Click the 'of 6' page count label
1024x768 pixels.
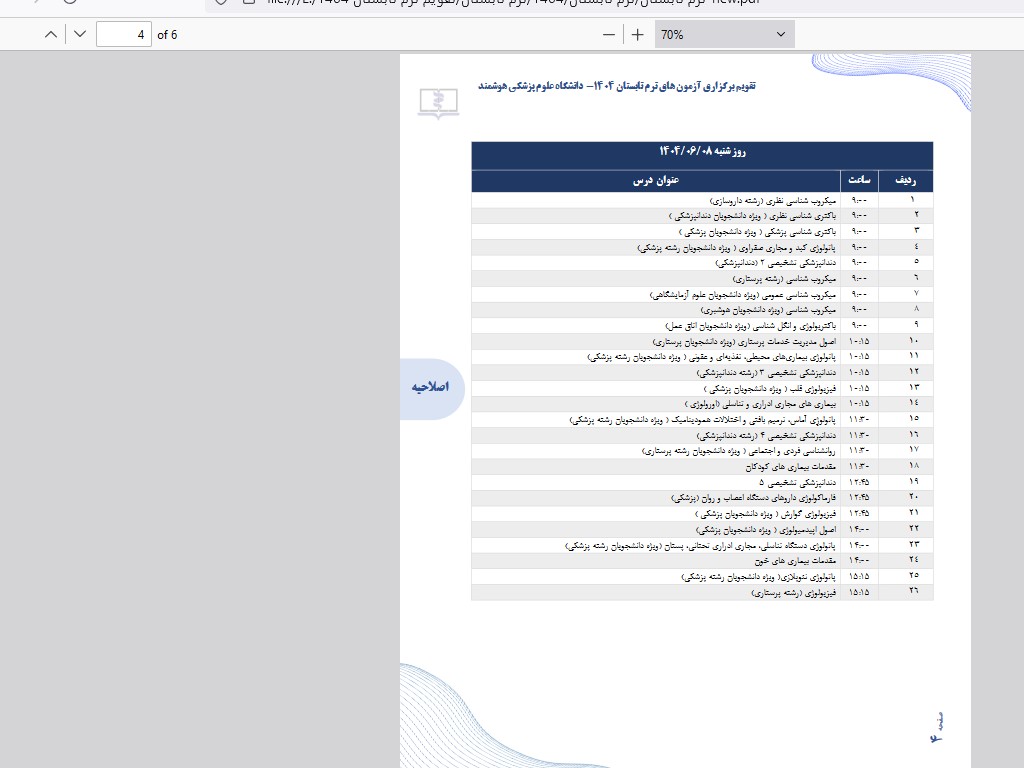point(167,35)
